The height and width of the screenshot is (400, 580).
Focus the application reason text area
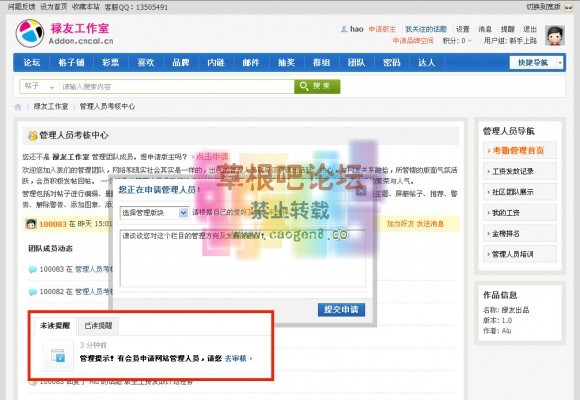(243, 258)
